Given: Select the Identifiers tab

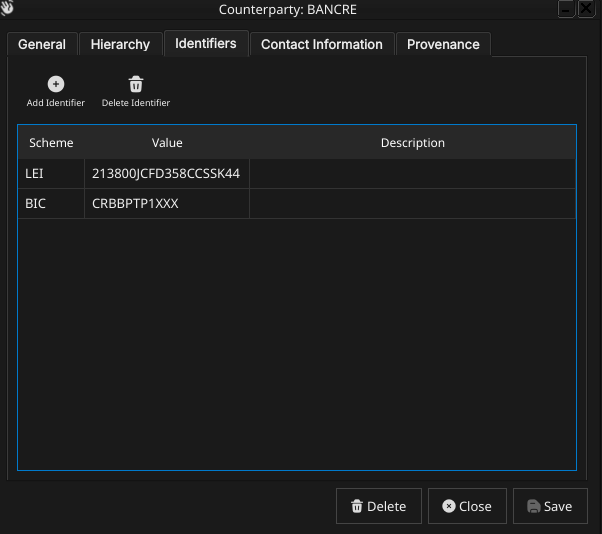Looking at the screenshot, I should tap(206, 43).
